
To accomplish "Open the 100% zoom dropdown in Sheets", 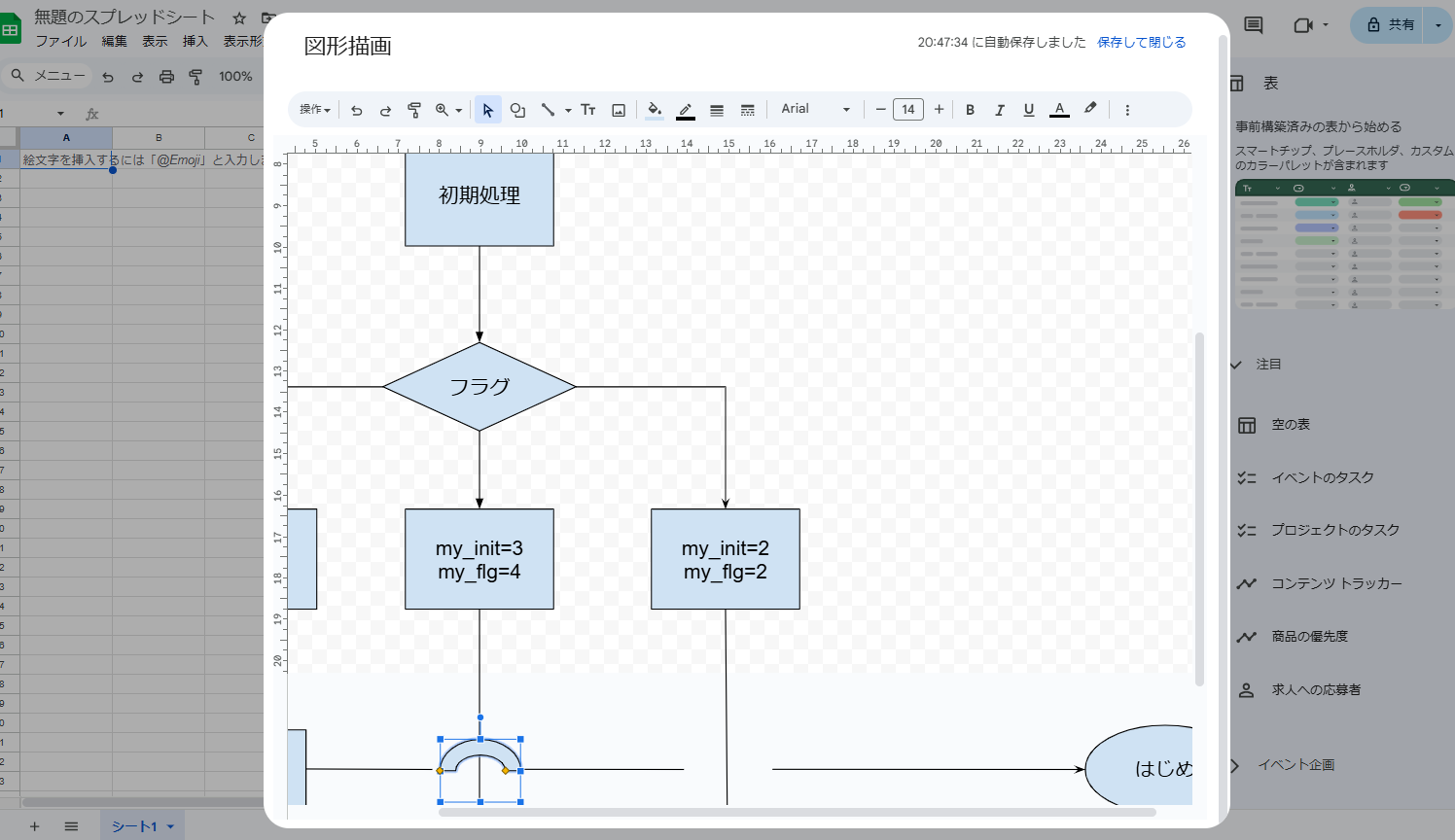I will [236, 77].
